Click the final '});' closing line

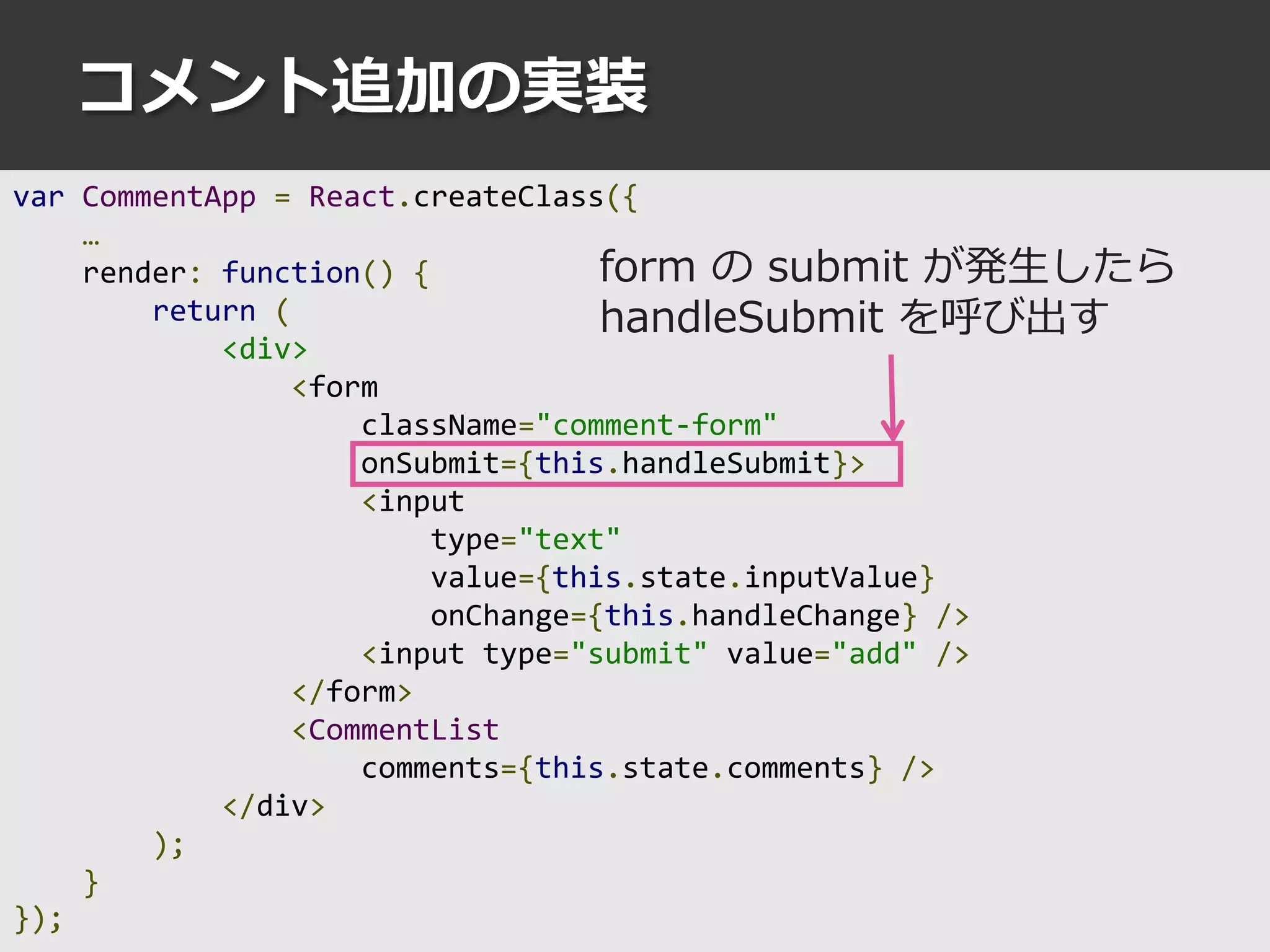click(38, 920)
